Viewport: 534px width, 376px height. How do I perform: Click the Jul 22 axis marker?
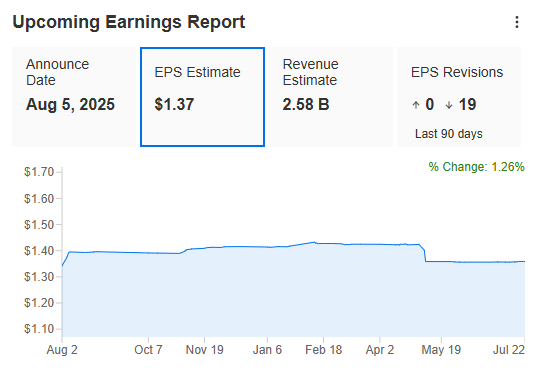click(509, 350)
